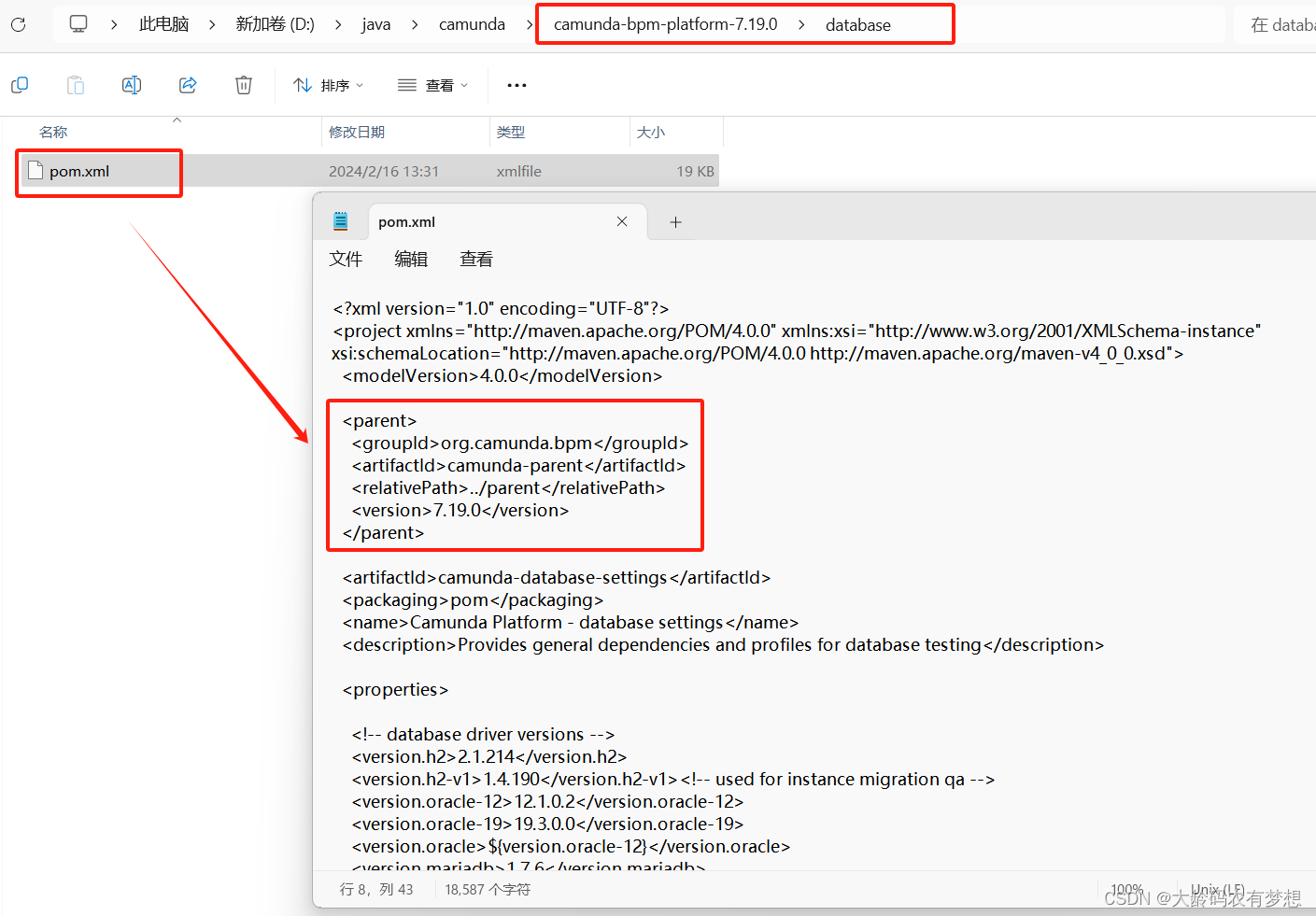
Task: Expand chevron after 此电脑 in address bar
Action: pyautogui.click(x=212, y=24)
